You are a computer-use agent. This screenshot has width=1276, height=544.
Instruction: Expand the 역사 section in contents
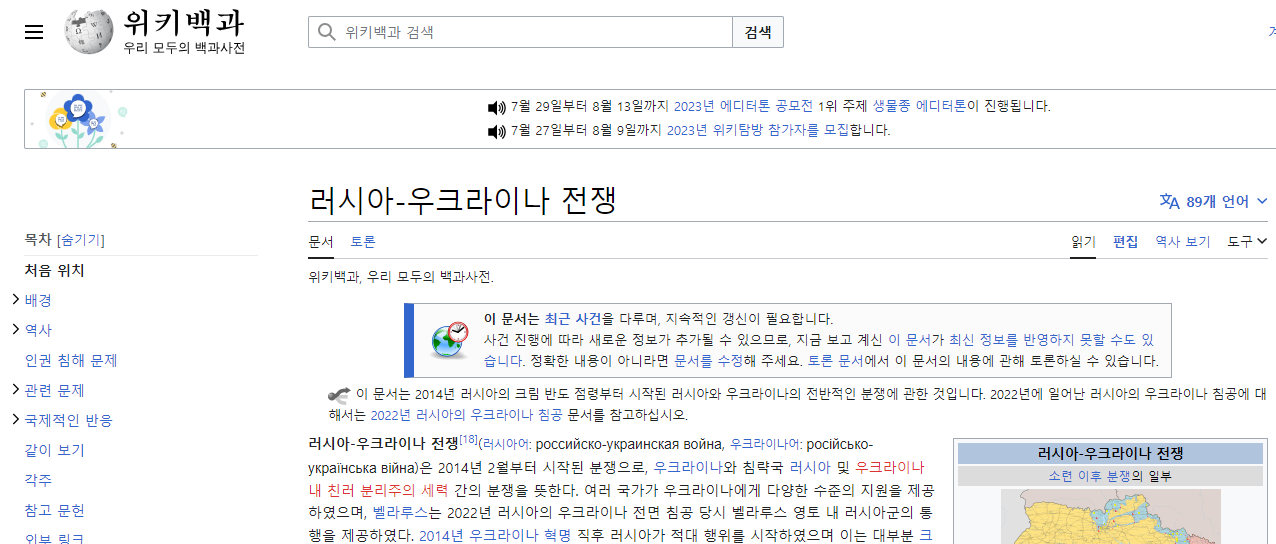16,330
